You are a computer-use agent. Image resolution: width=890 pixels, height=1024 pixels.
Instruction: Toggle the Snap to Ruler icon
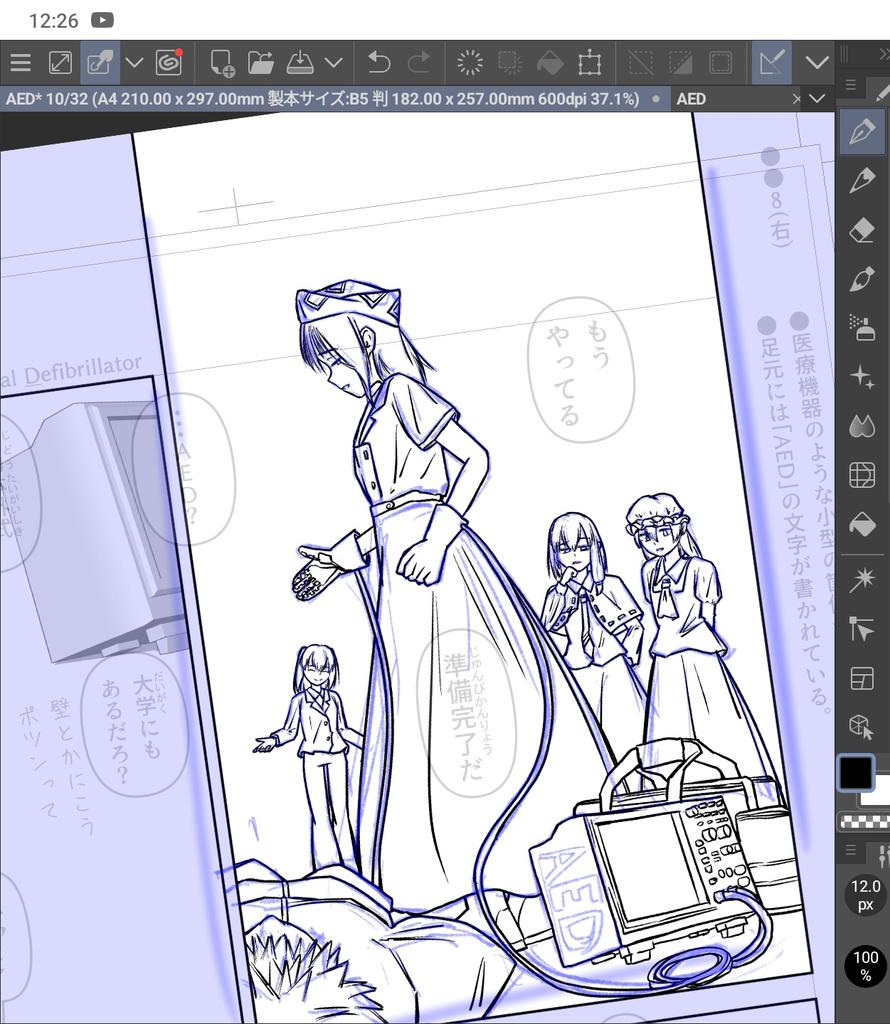pyautogui.click(x=771, y=63)
